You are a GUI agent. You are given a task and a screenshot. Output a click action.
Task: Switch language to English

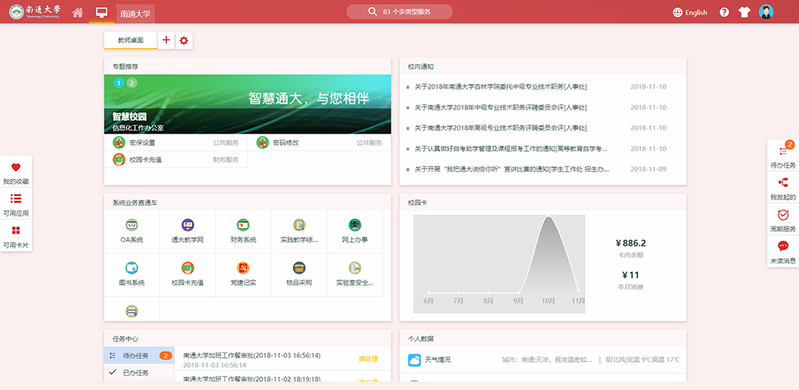click(690, 12)
